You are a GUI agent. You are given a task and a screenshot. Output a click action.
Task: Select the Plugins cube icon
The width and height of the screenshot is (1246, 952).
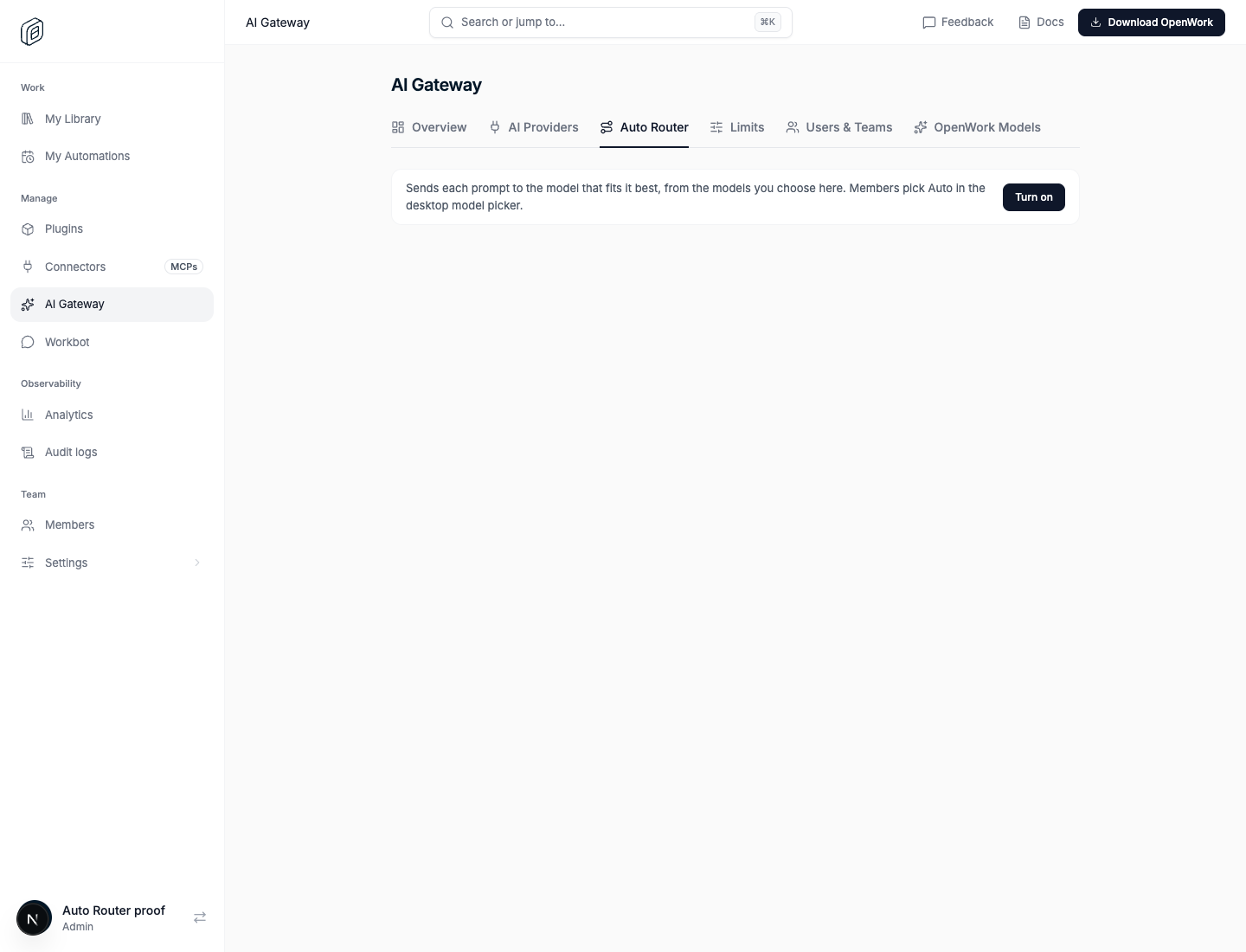[28, 229]
